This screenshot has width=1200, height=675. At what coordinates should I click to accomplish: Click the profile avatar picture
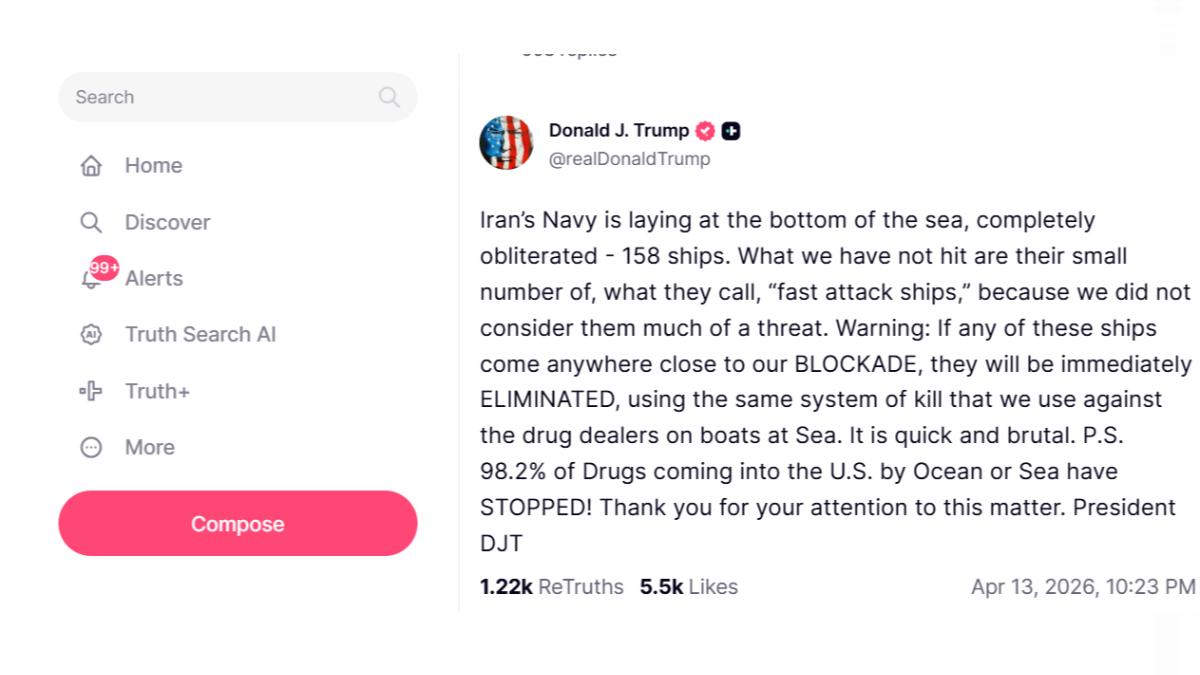[506, 143]
